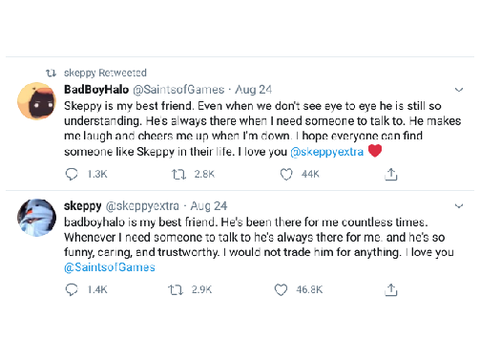Open the Aug 24 timestamp on skeppy's tweet
This screenshot has width=480, height=360.
(209, 206)
